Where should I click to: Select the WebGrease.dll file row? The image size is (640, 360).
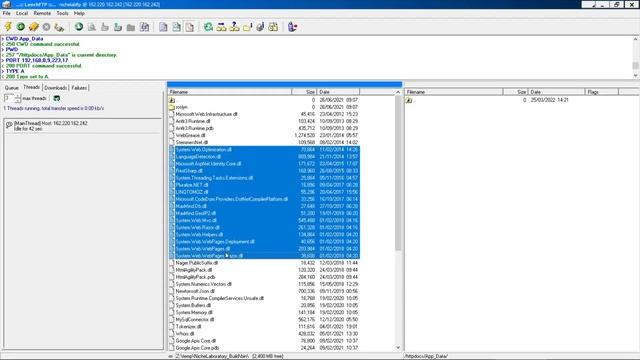[264, 135]
